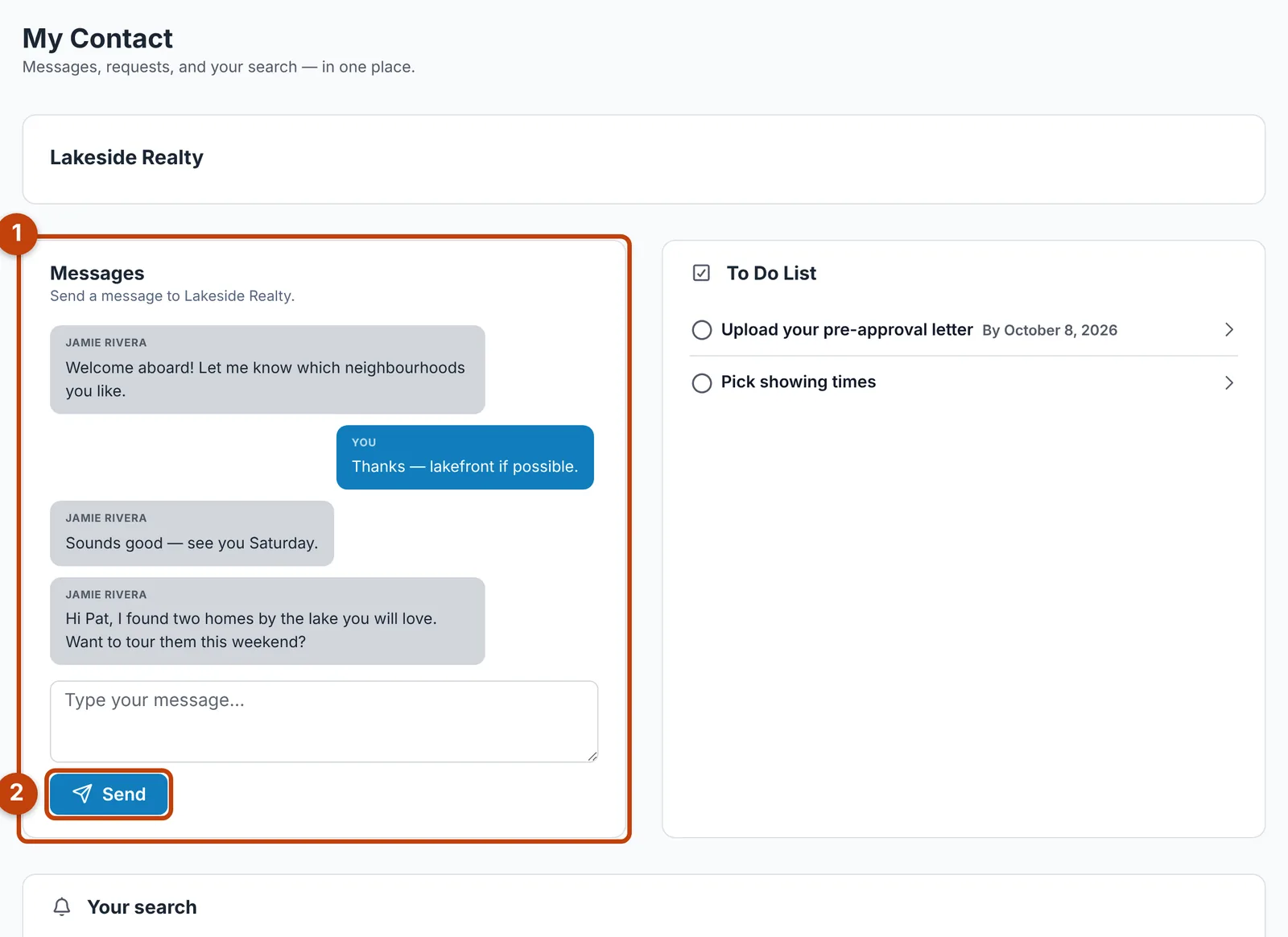Click the 'Your search' section heading
This screenshot has width=1288, height=937.
pos(142,907)
